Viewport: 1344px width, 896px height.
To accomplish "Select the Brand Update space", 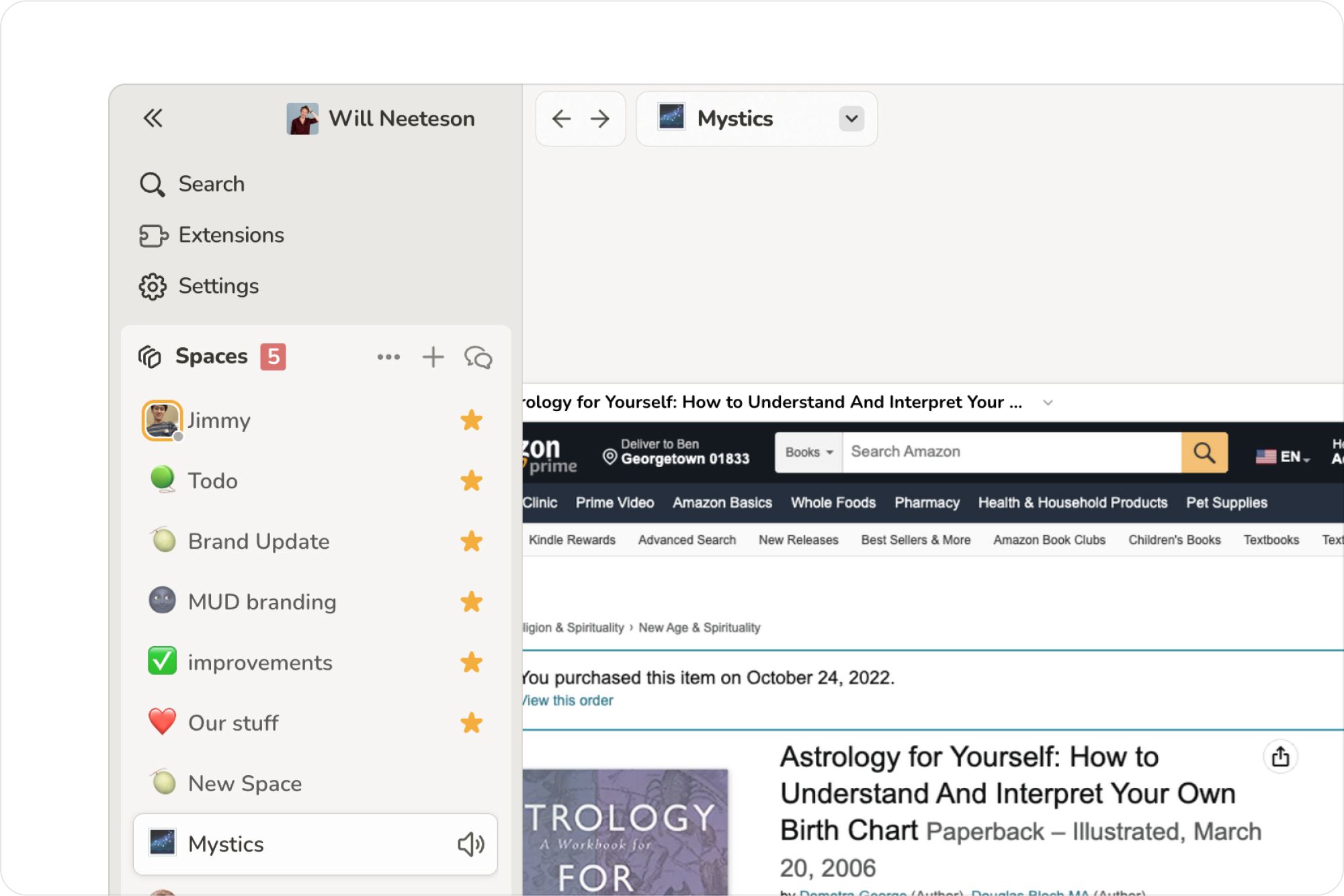I will point(315,541).
